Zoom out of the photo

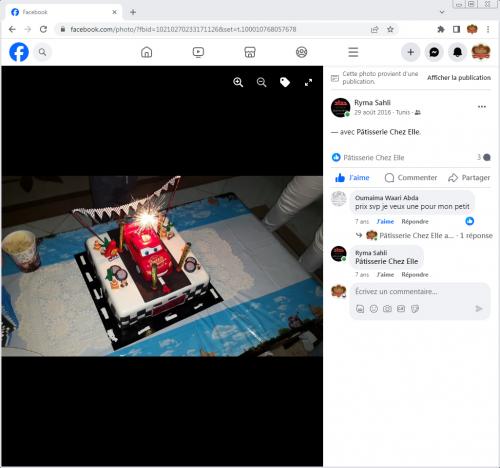262,82
